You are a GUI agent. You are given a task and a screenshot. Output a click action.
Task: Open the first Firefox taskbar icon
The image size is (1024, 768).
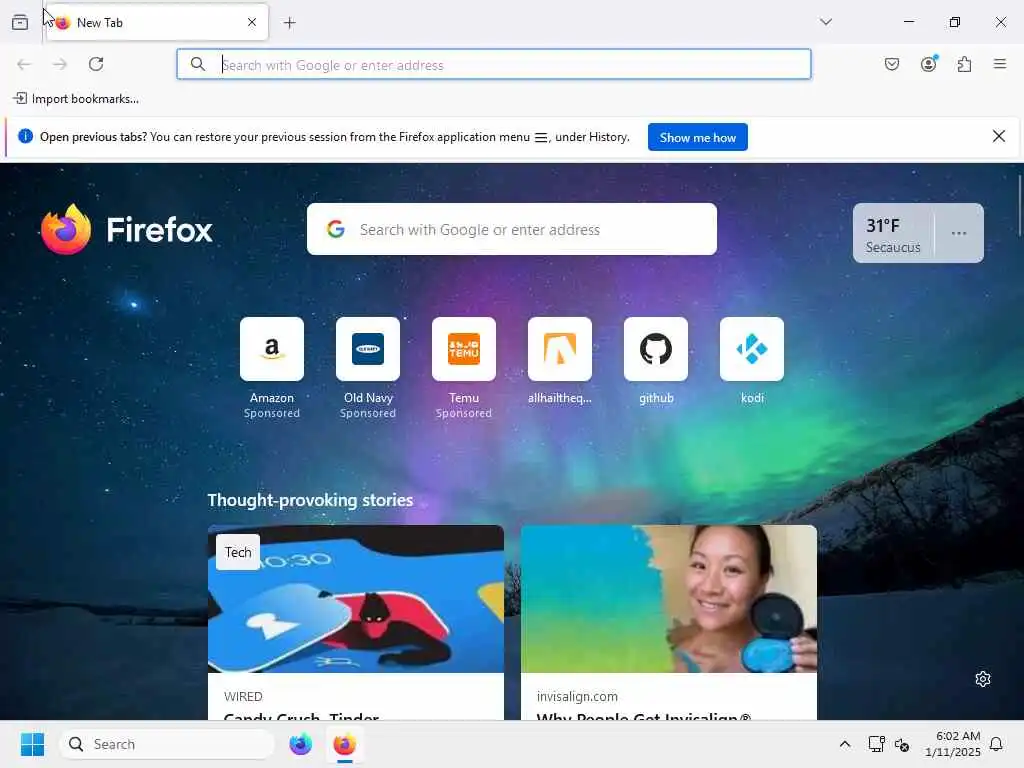tap(300, 744)
